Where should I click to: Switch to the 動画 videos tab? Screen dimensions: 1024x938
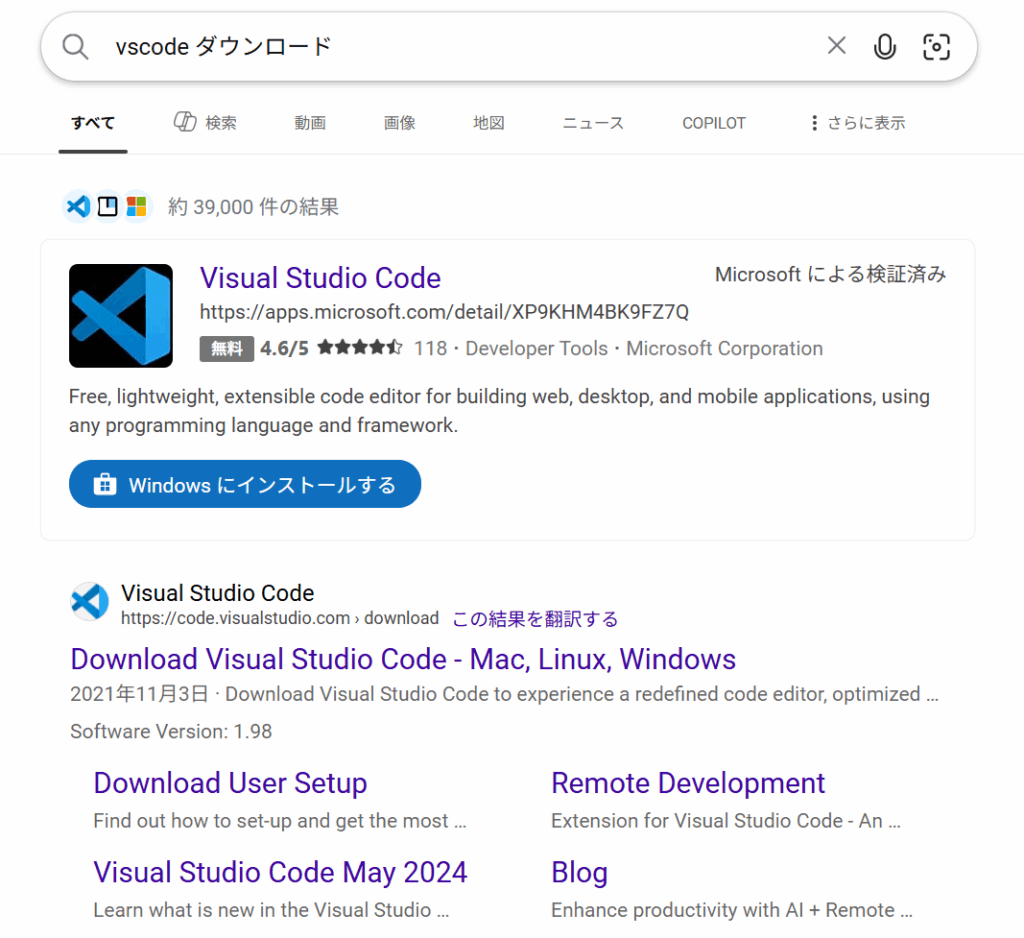(310, 123)
